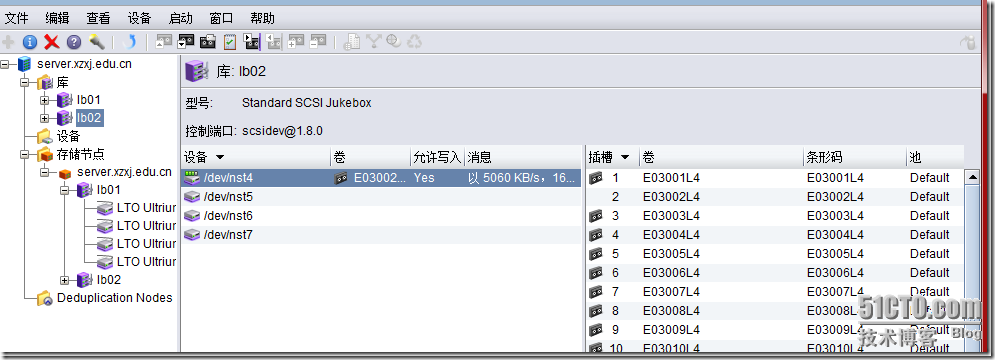The image size is (995, 360).
Task: Open the 窗口 menu
Action: pos(221,18)
